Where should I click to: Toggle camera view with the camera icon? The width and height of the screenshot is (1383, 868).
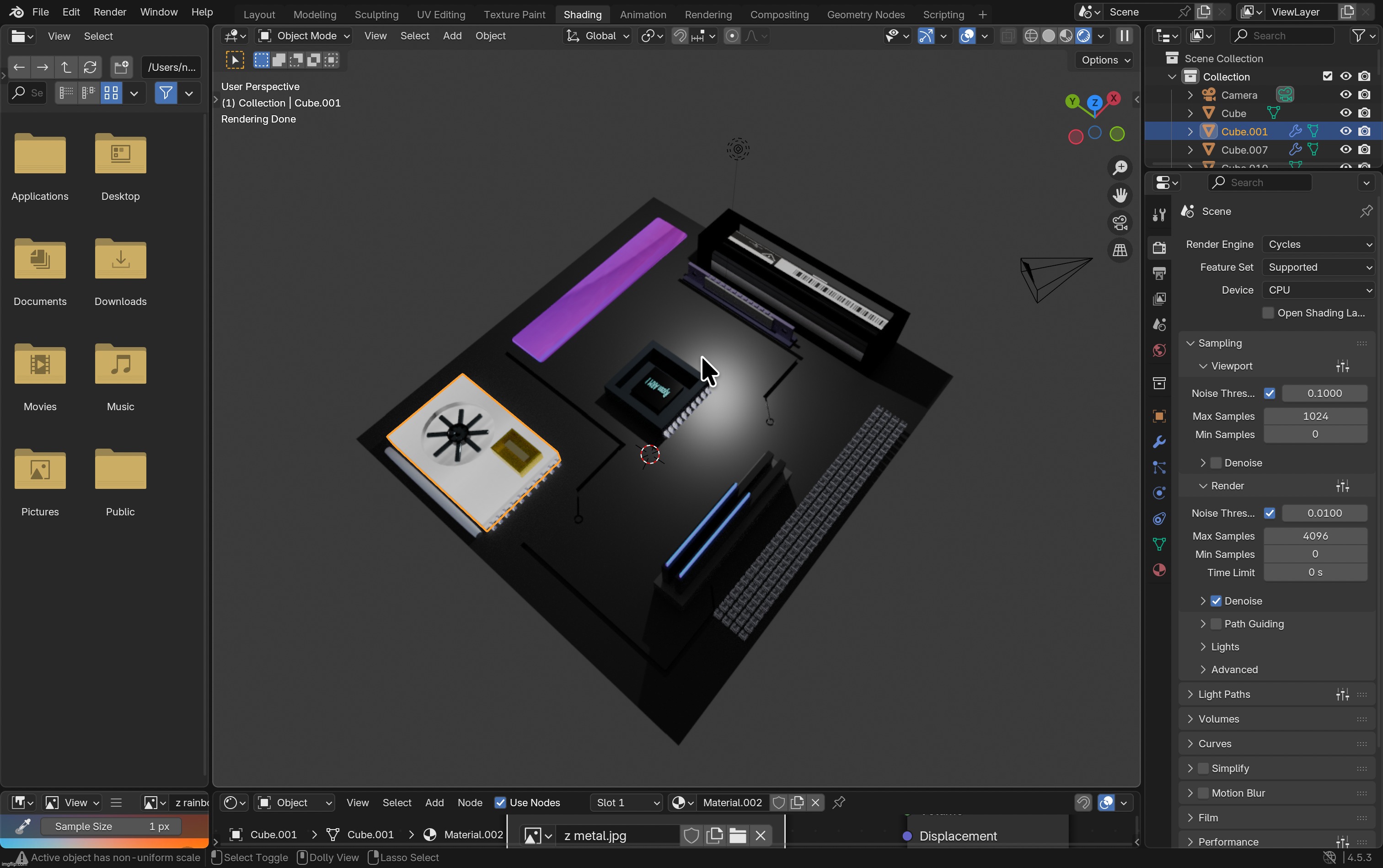pos(1120,223)
